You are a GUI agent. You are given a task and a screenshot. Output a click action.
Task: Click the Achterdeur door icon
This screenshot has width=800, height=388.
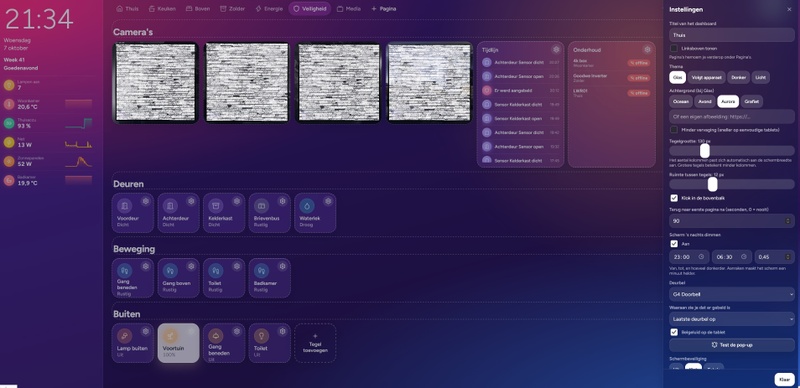(170, 206)
